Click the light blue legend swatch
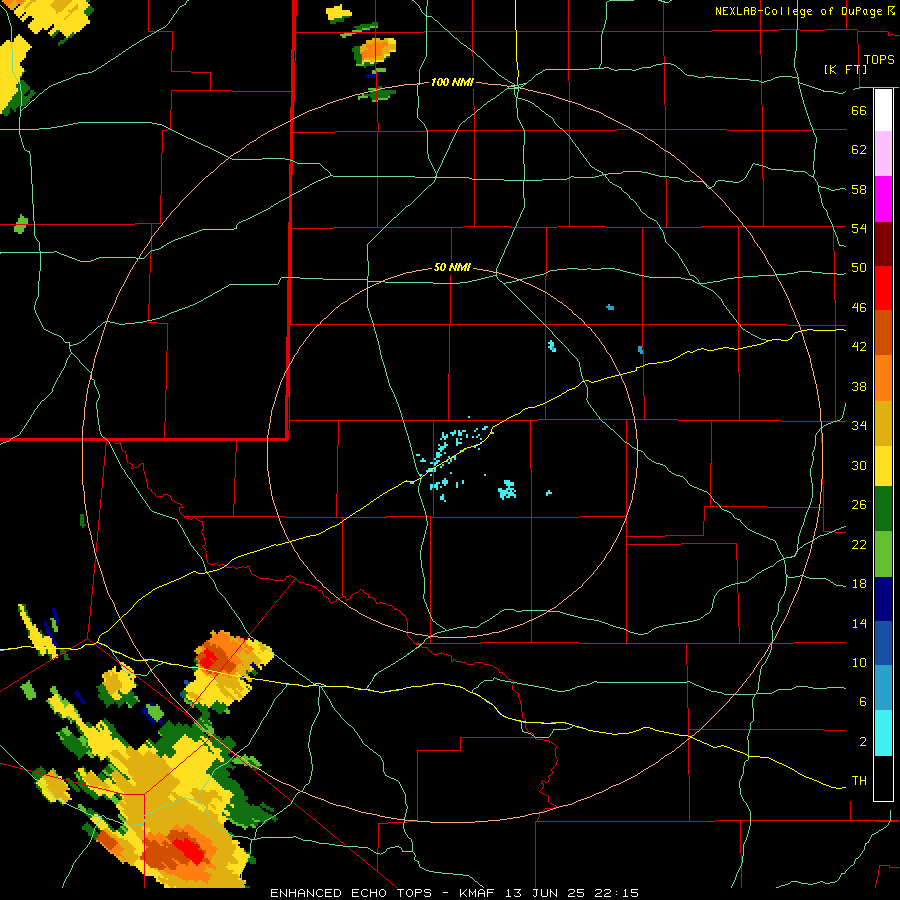 (883, 688)
